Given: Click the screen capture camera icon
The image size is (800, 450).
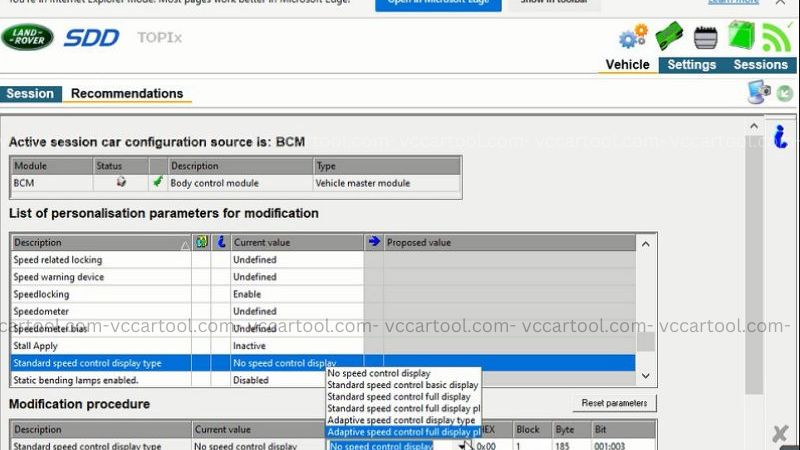Looking at the screenshot, I should (x=759, y=92).
